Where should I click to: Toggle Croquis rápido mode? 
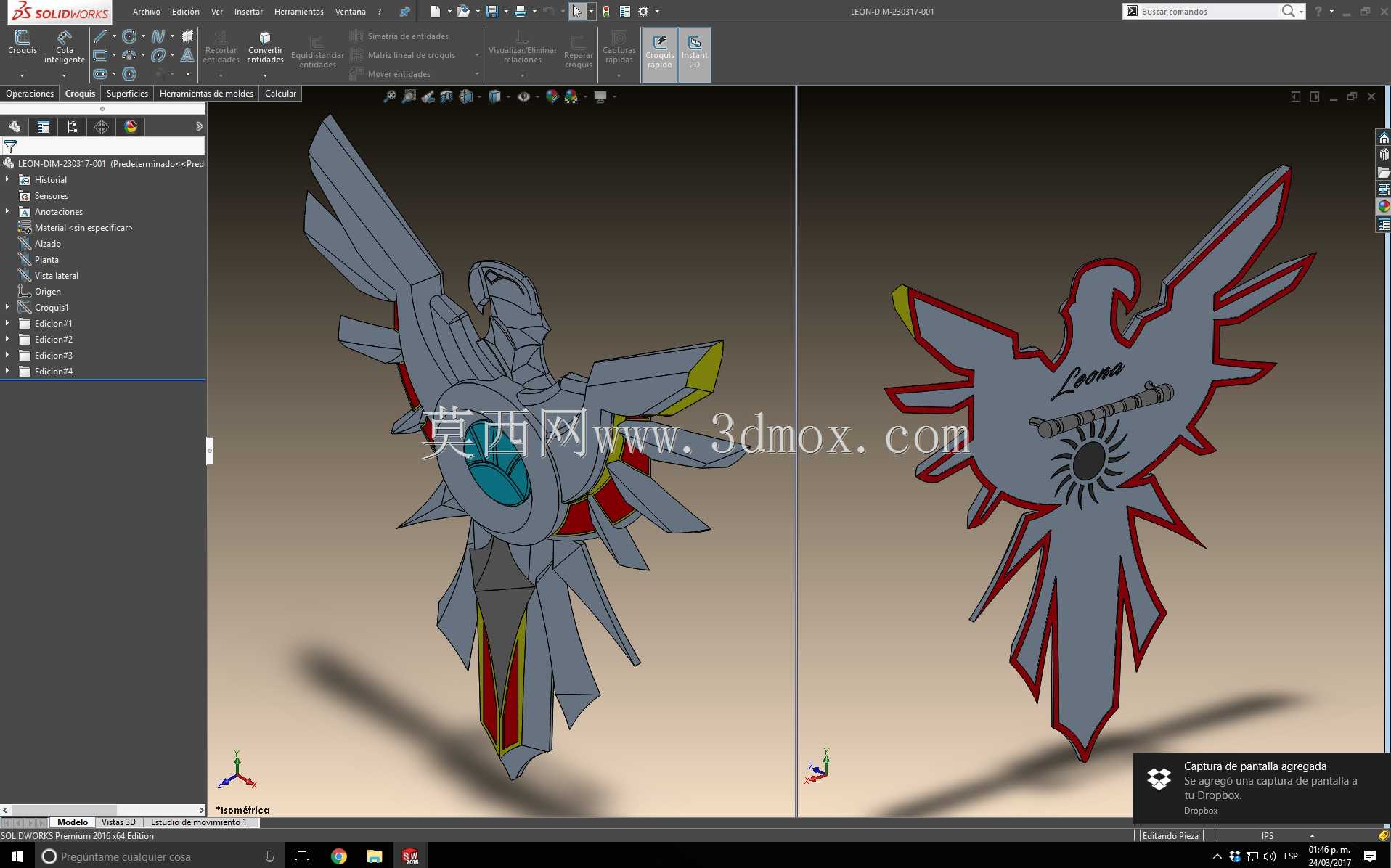(659, 54)
